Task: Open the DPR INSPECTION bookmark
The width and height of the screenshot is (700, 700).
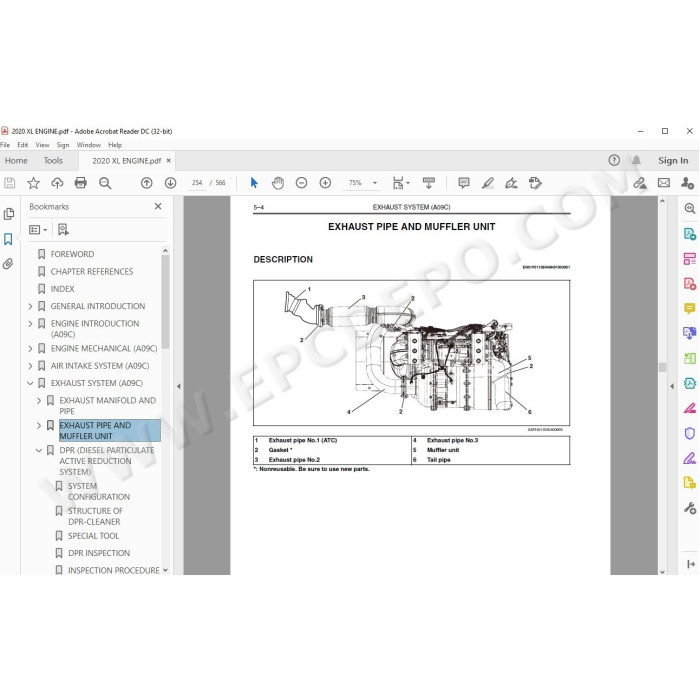Action: [x=99, y=553]
